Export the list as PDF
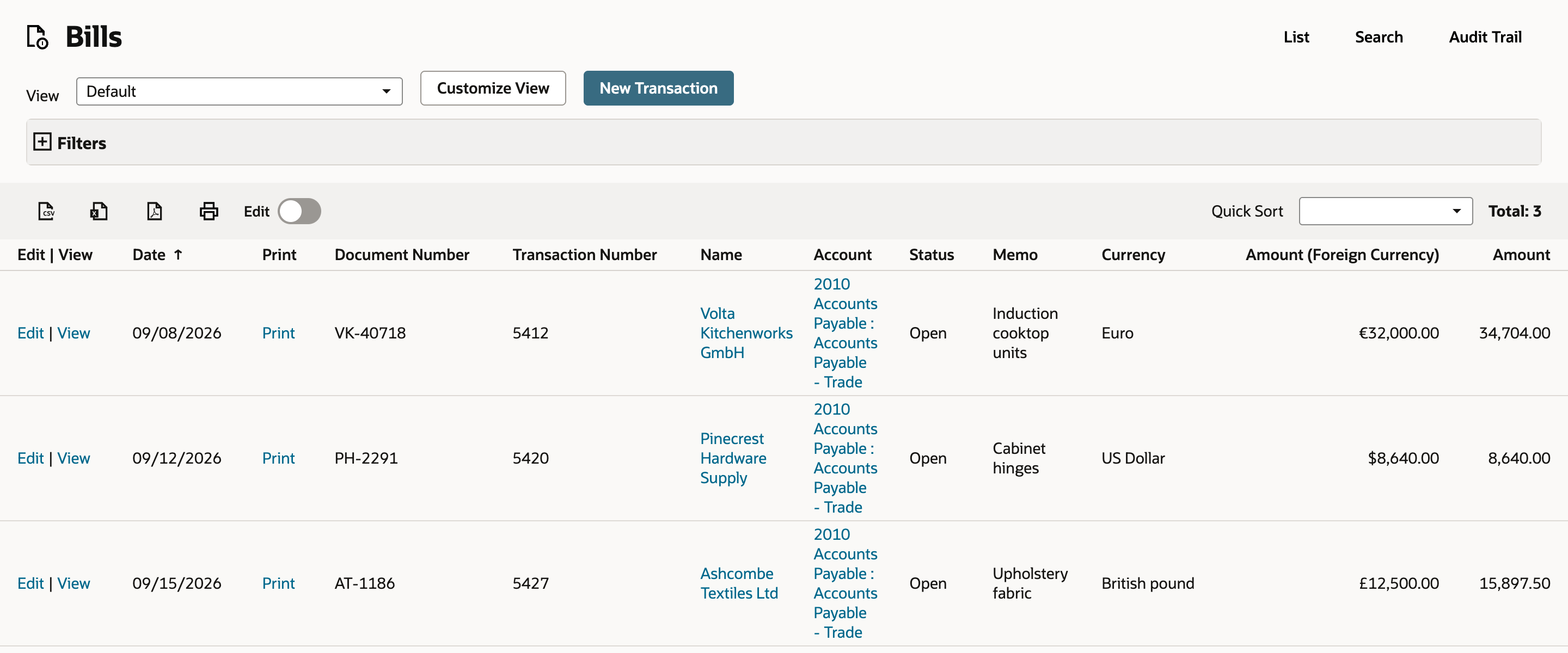This screenshot has height=653, width=1568. 155,211
